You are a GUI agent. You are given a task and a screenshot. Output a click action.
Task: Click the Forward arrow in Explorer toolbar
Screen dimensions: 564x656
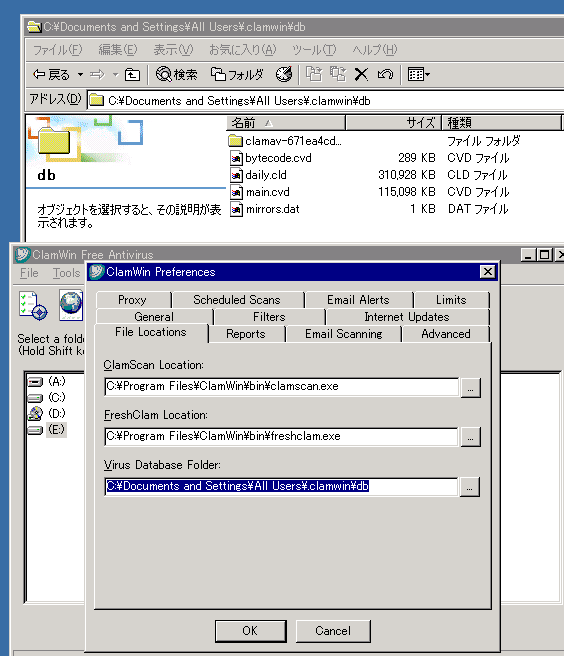pyautogui.click(x=97, y=75)
